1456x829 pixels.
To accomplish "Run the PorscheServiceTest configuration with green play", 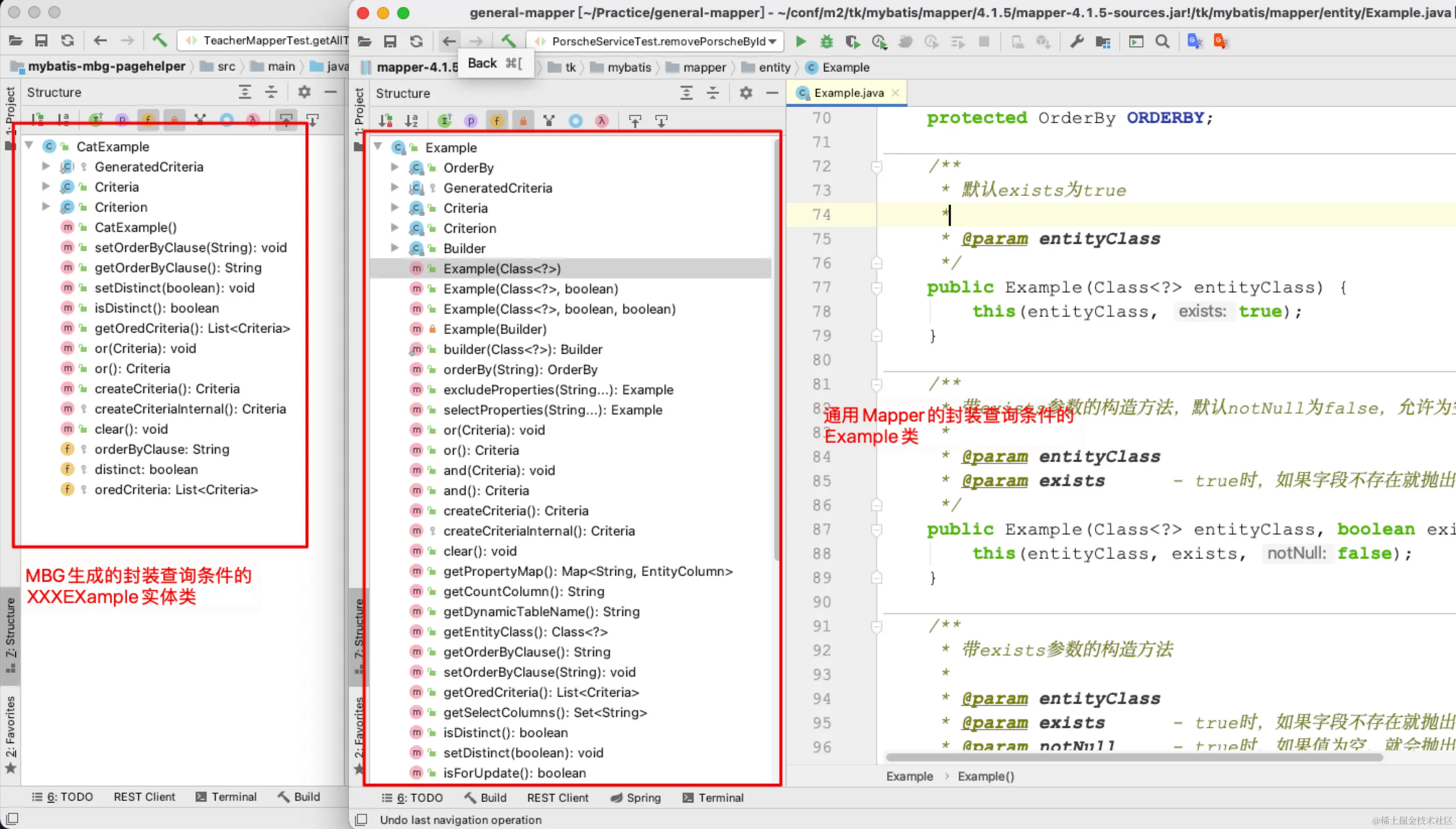I will point(800,41).
